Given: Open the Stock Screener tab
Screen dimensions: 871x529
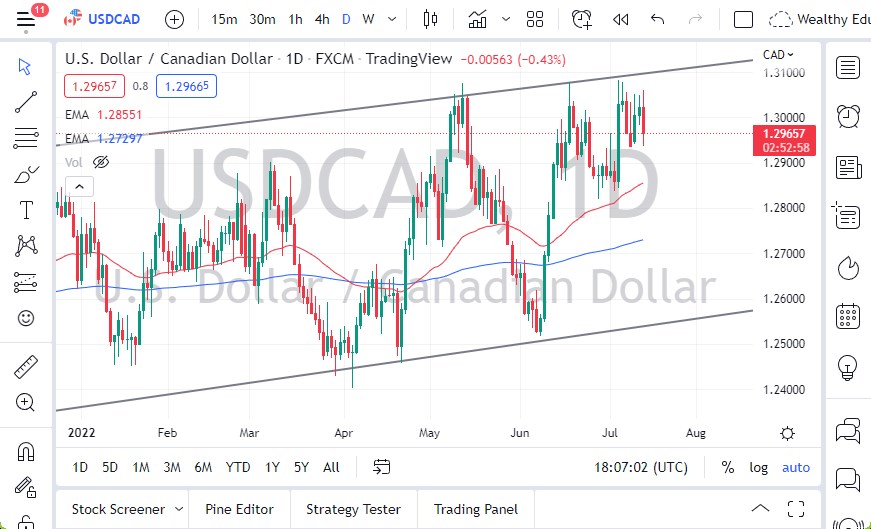Looking at the screenshot, I should pyautogui.click(x=118, y=509).
